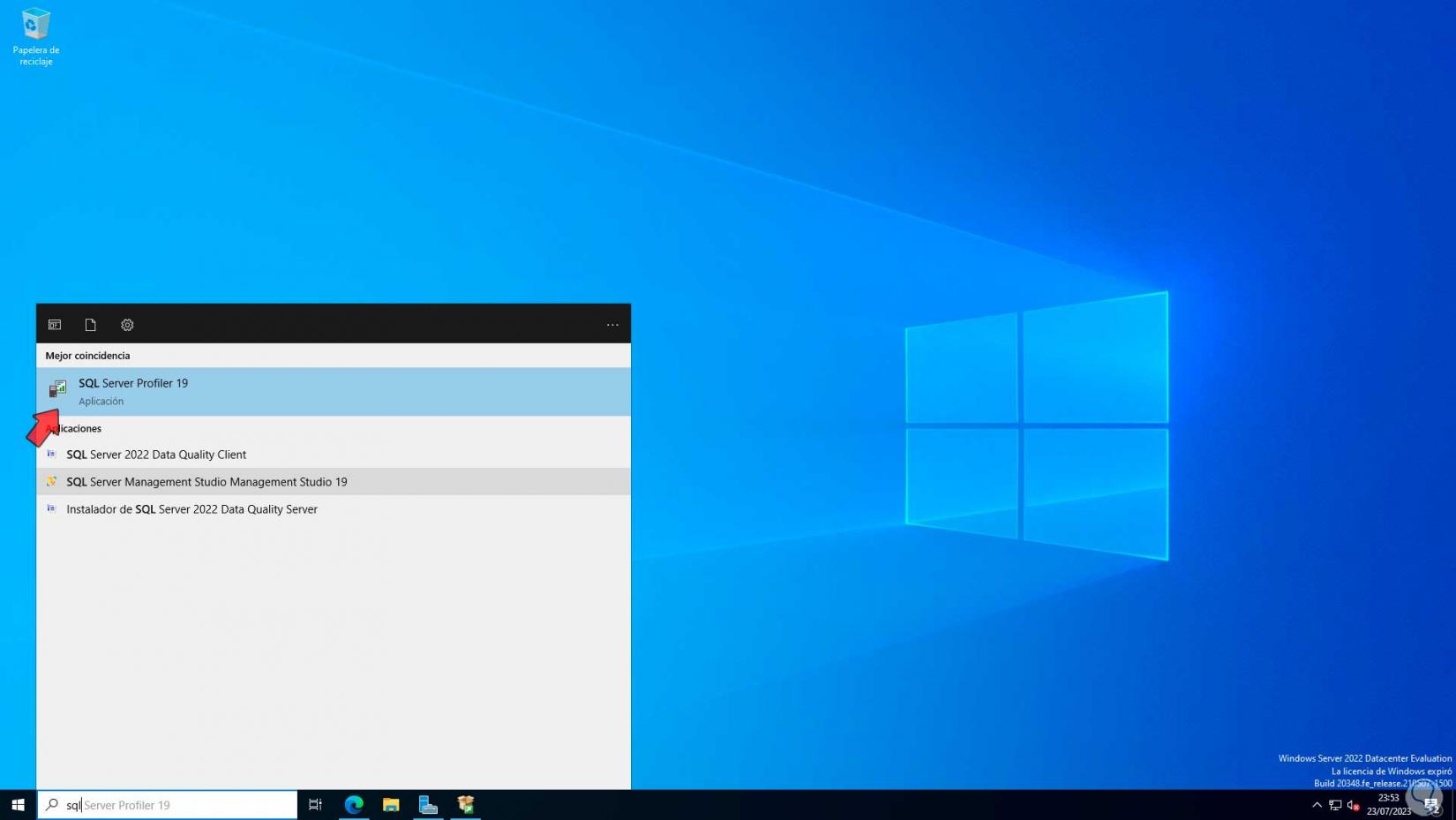Open the search panel more options ellipsis
This screenshot has height=820, width=1456.
[612, 325]
